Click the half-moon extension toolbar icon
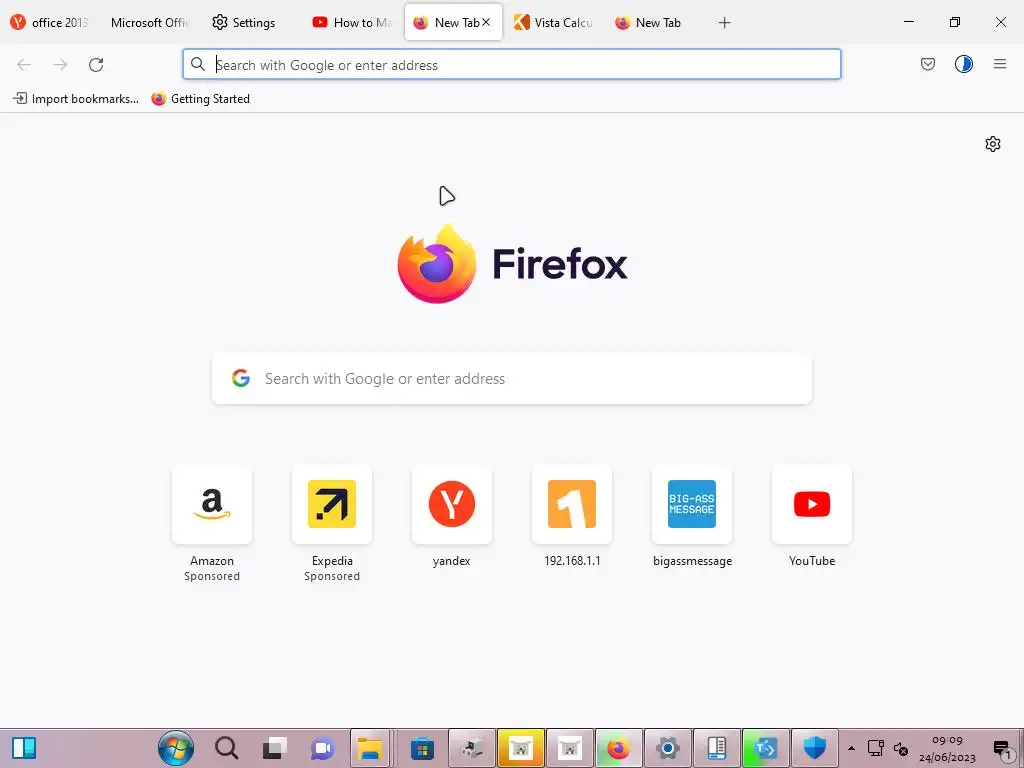The height and width of the screenshot is (768, 1024). 963,64
